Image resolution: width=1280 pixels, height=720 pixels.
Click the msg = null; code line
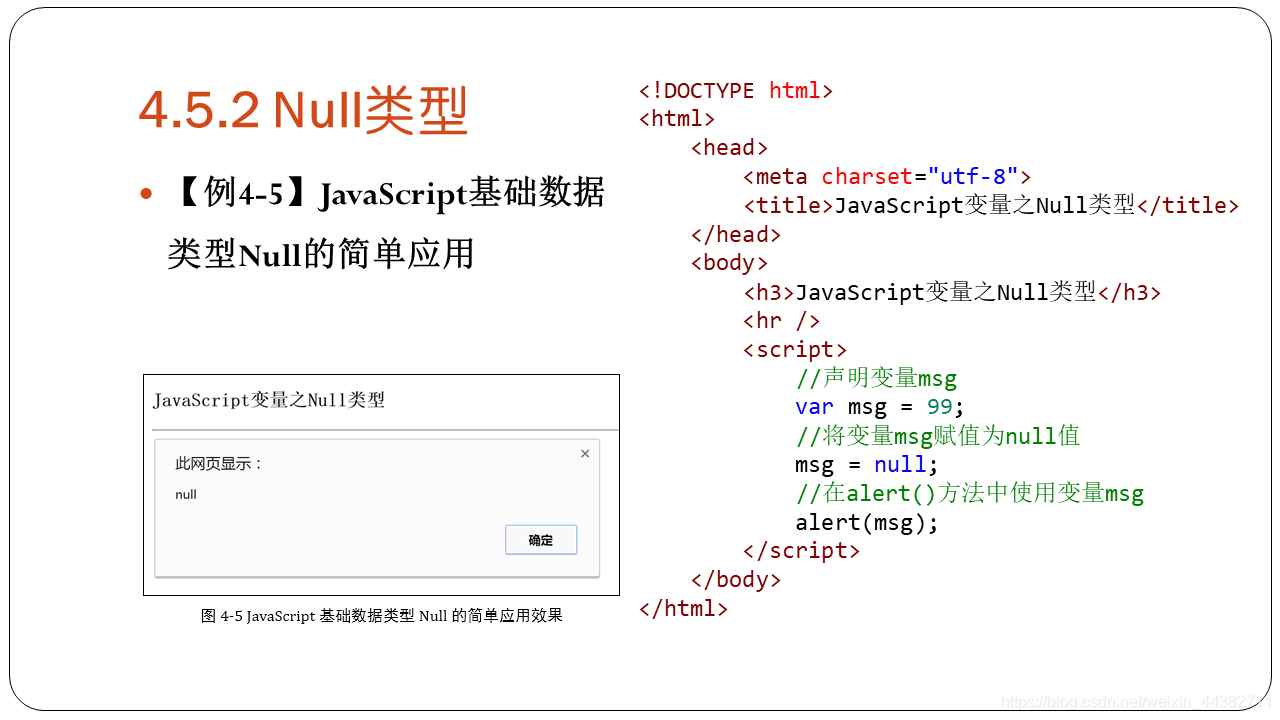pyautogui.click(x=867, y=465)
